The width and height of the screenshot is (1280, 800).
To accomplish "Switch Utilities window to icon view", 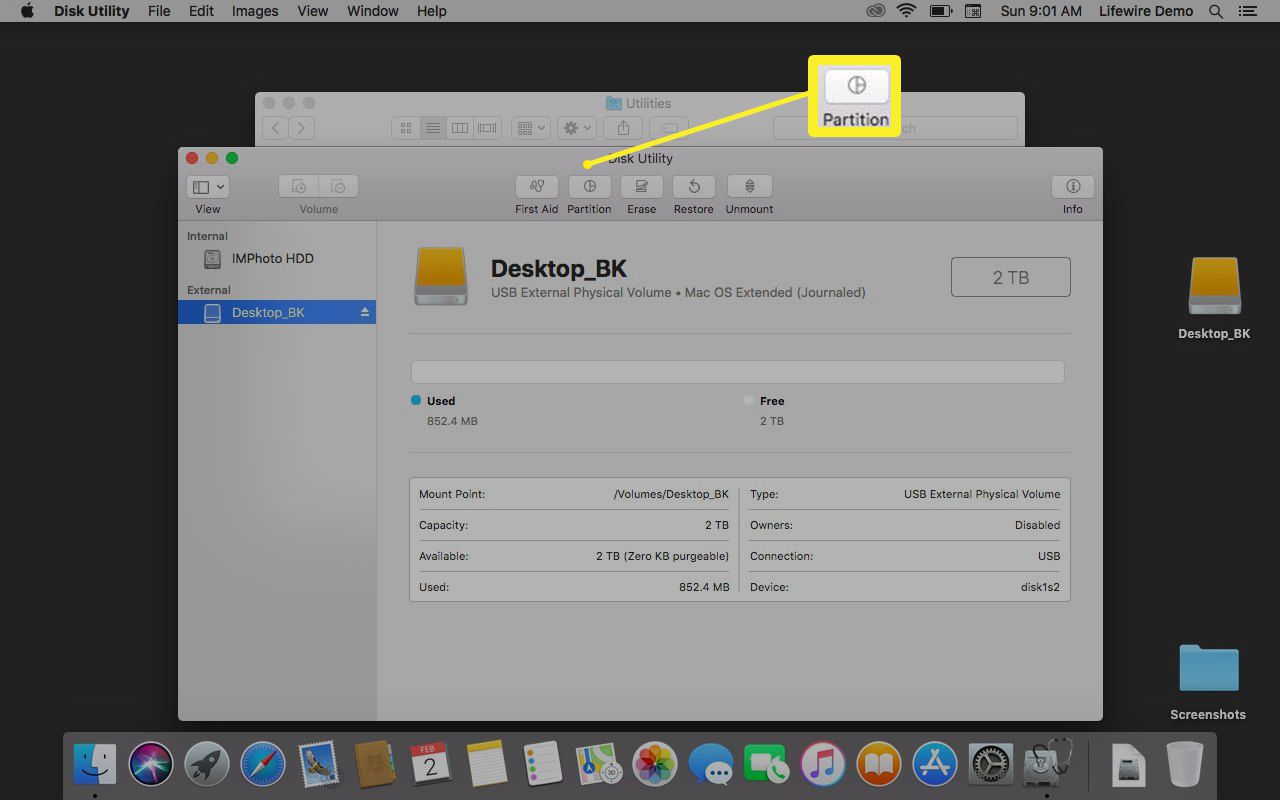I will pos(405,128).
